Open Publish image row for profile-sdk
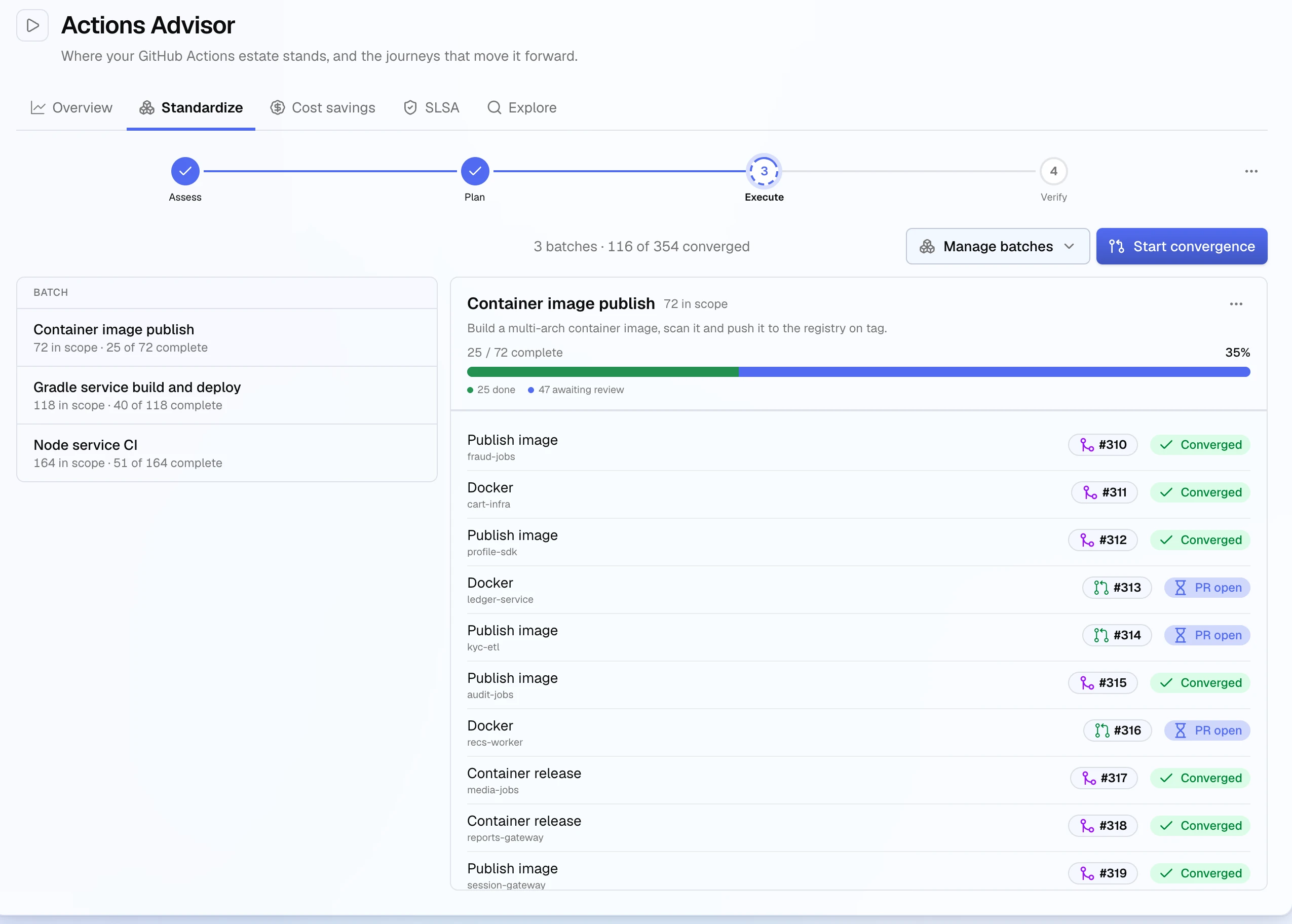 point(858,542)
